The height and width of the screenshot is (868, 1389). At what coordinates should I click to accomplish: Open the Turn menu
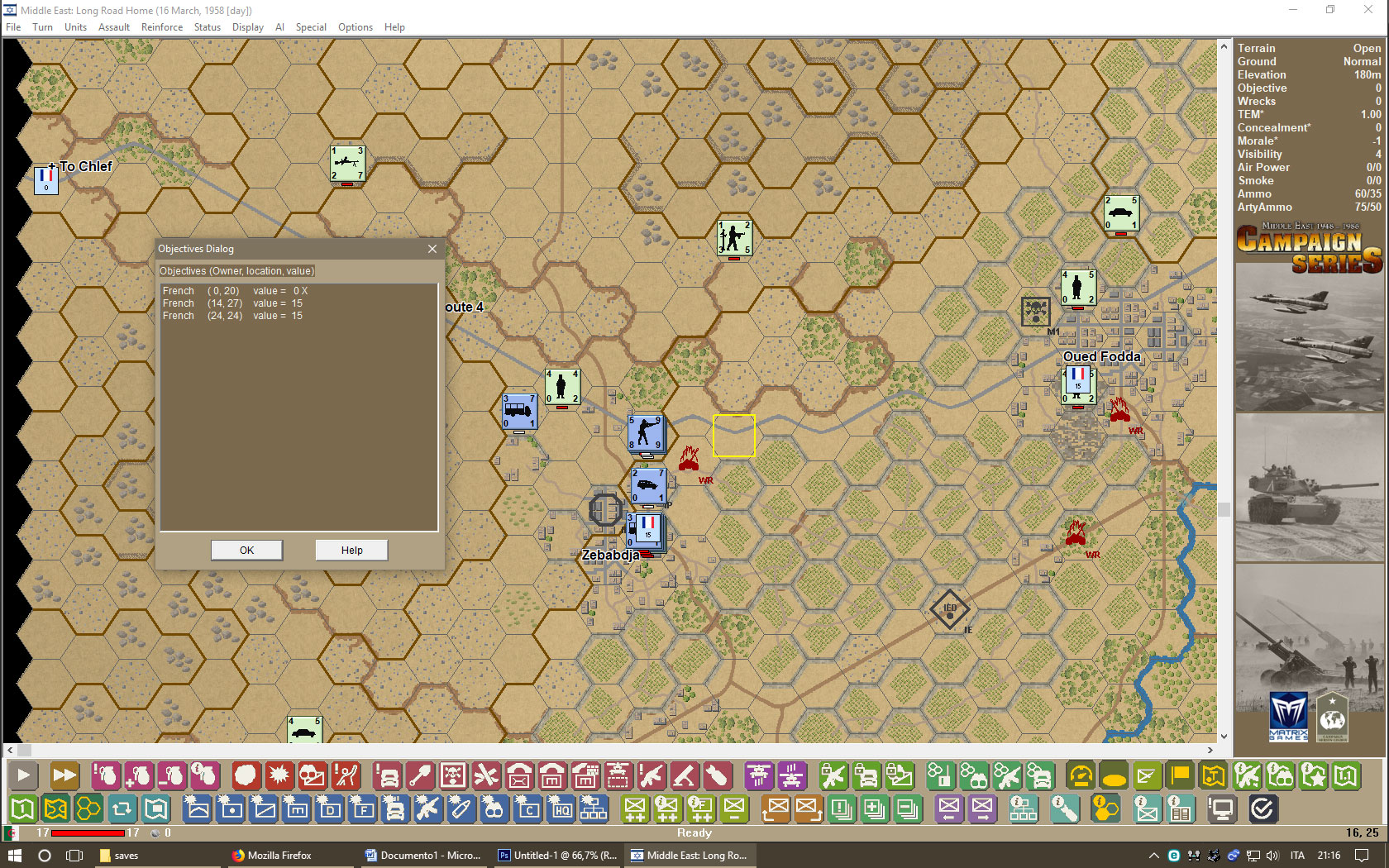[42, 27]
